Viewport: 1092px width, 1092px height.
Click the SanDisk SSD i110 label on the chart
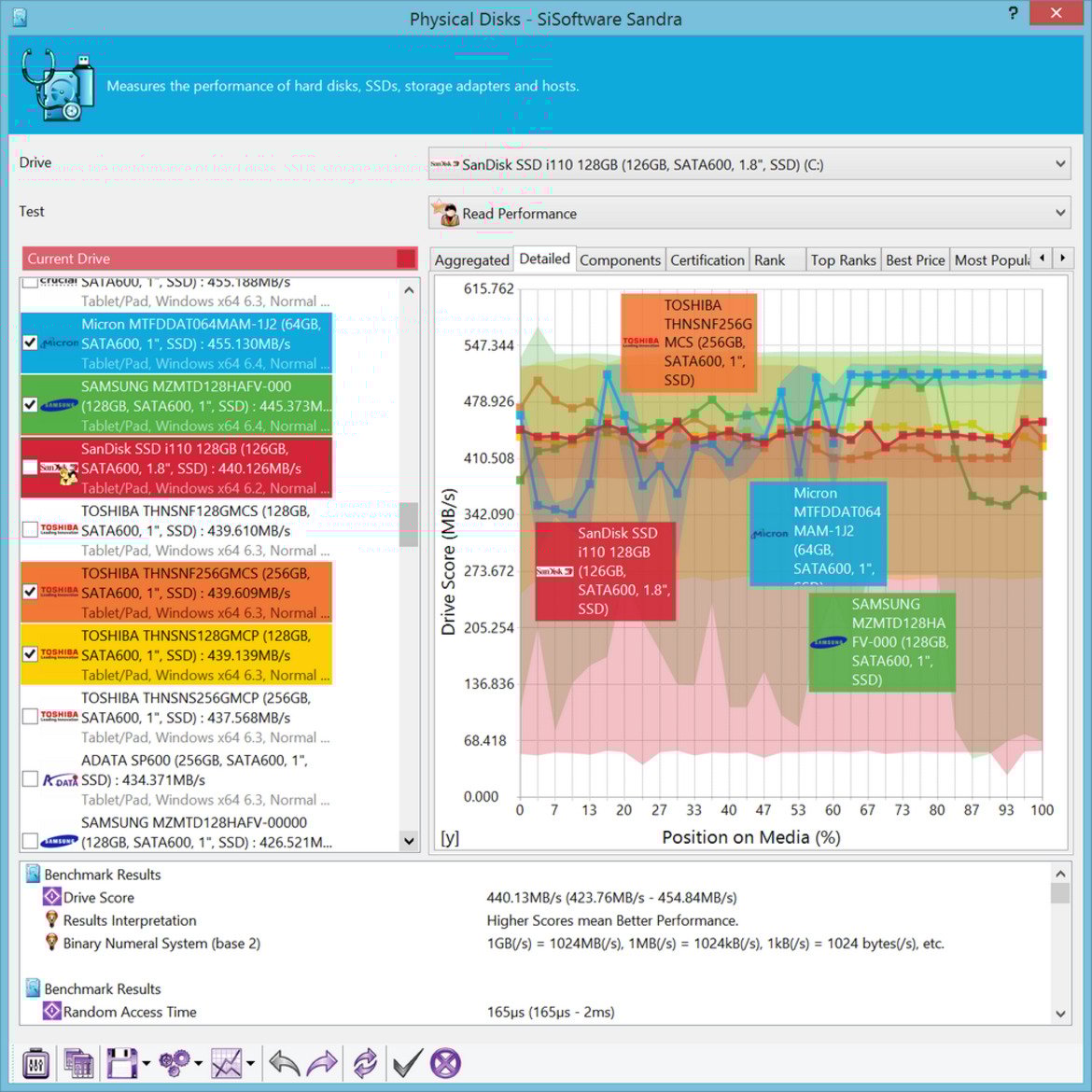(x=605, y=571)
